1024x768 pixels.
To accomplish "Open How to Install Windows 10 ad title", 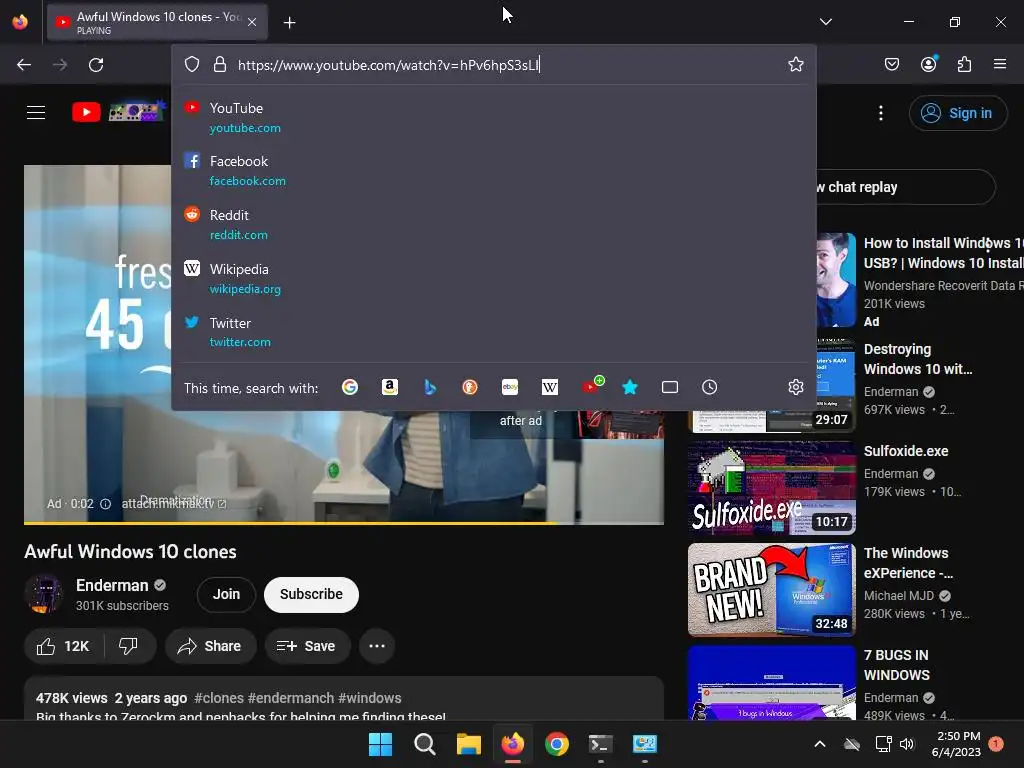I will [x=943, y=253].
